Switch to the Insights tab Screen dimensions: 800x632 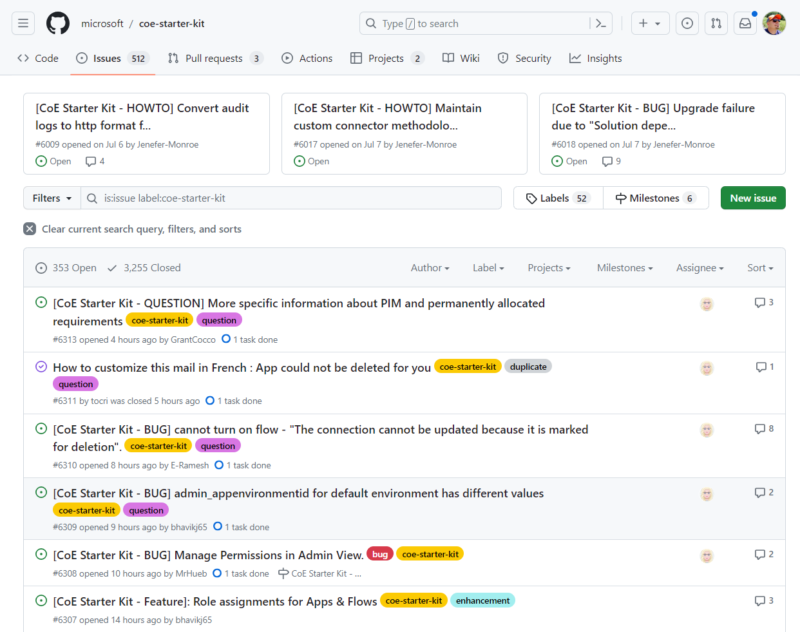tap(595, 58)
